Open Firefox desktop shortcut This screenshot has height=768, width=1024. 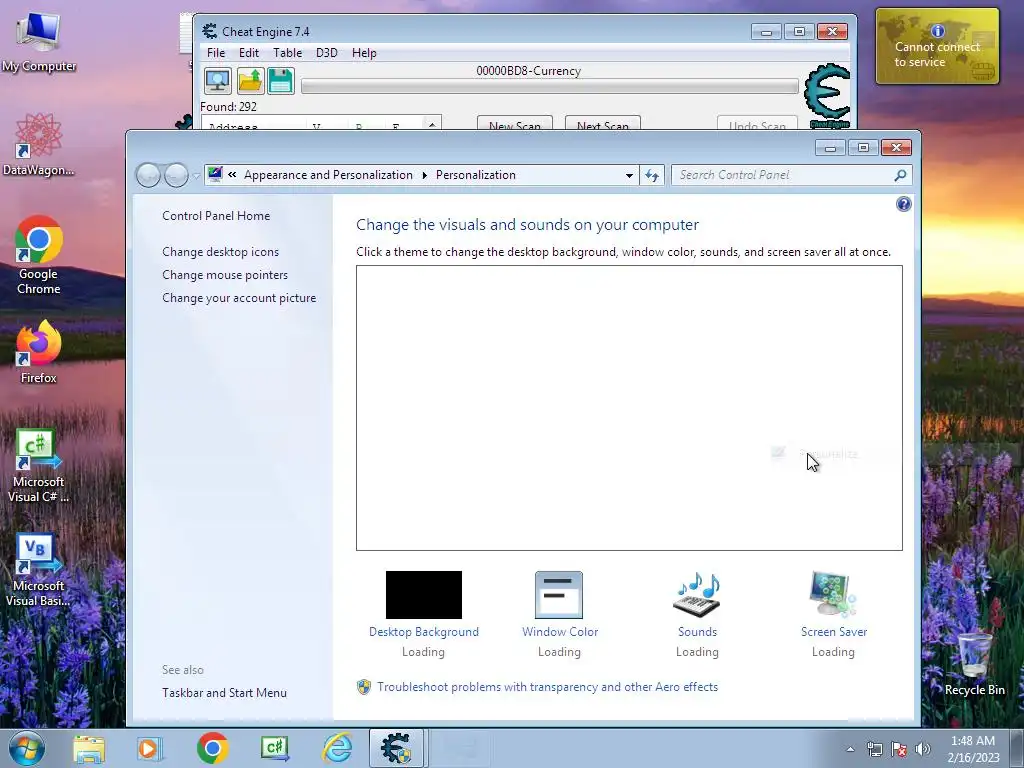click(39, 352)
